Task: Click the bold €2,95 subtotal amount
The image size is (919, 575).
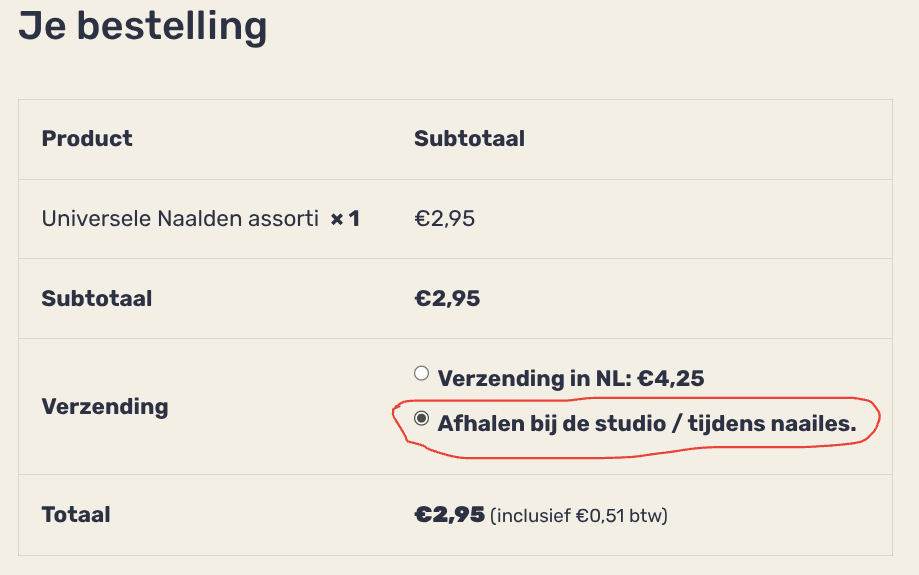Action: [446, 298]
